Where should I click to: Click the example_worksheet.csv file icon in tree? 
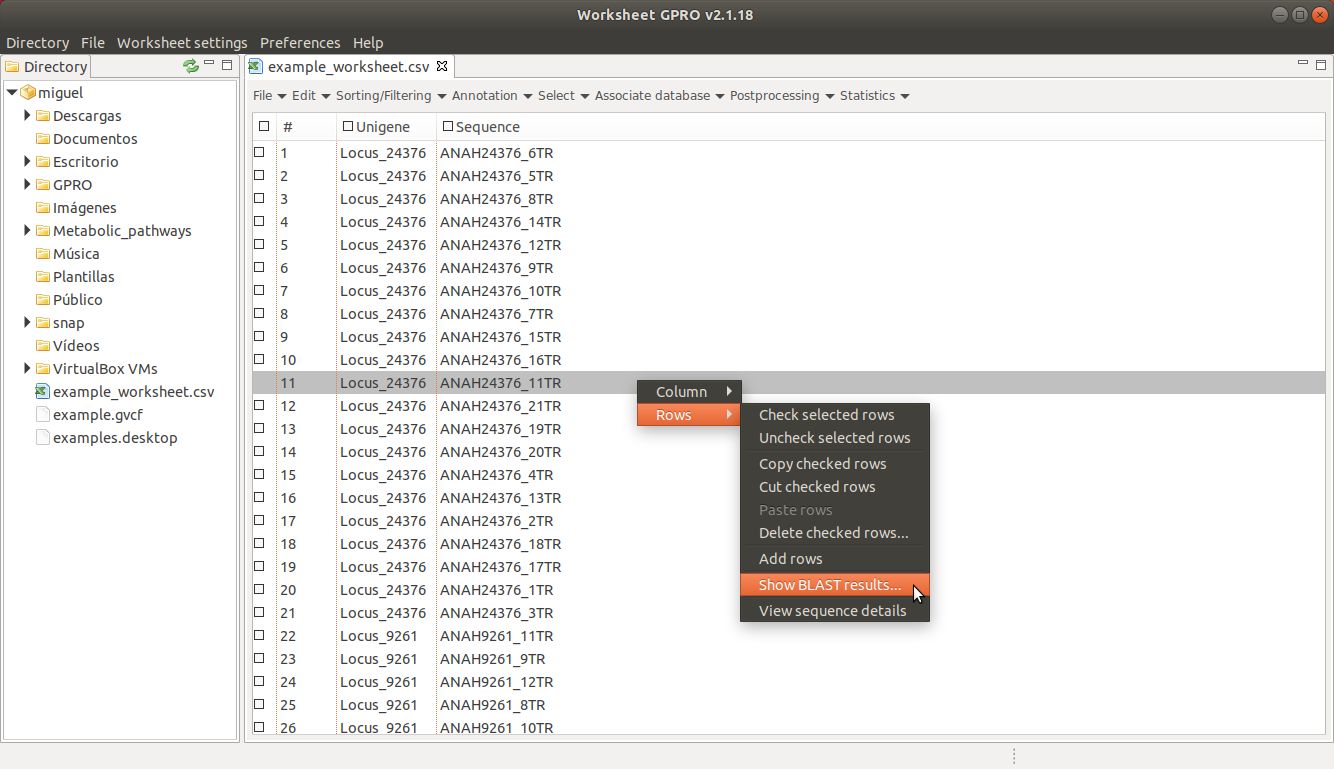tap(43, 392)
